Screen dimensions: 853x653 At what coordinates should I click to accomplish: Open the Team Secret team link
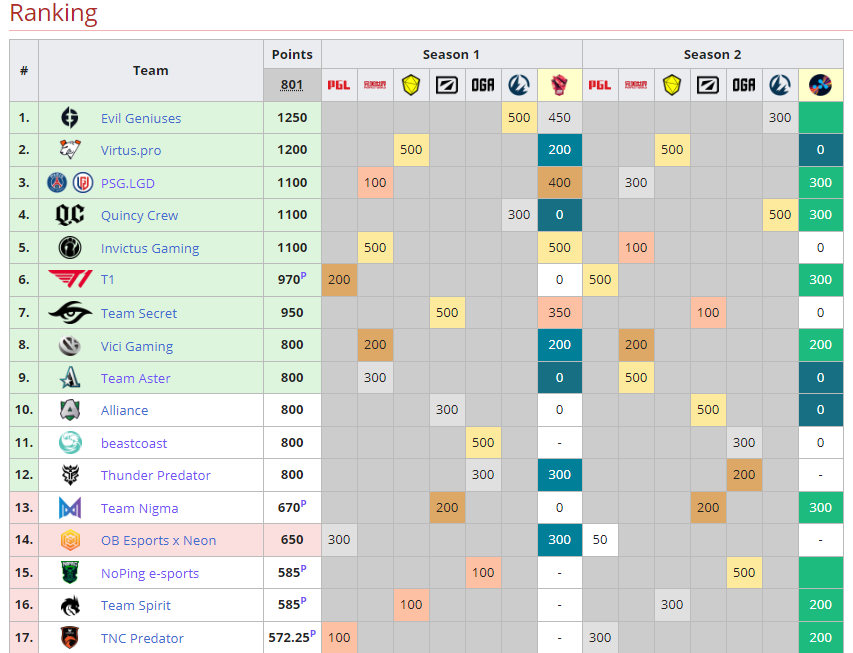(x=139, y=313)
